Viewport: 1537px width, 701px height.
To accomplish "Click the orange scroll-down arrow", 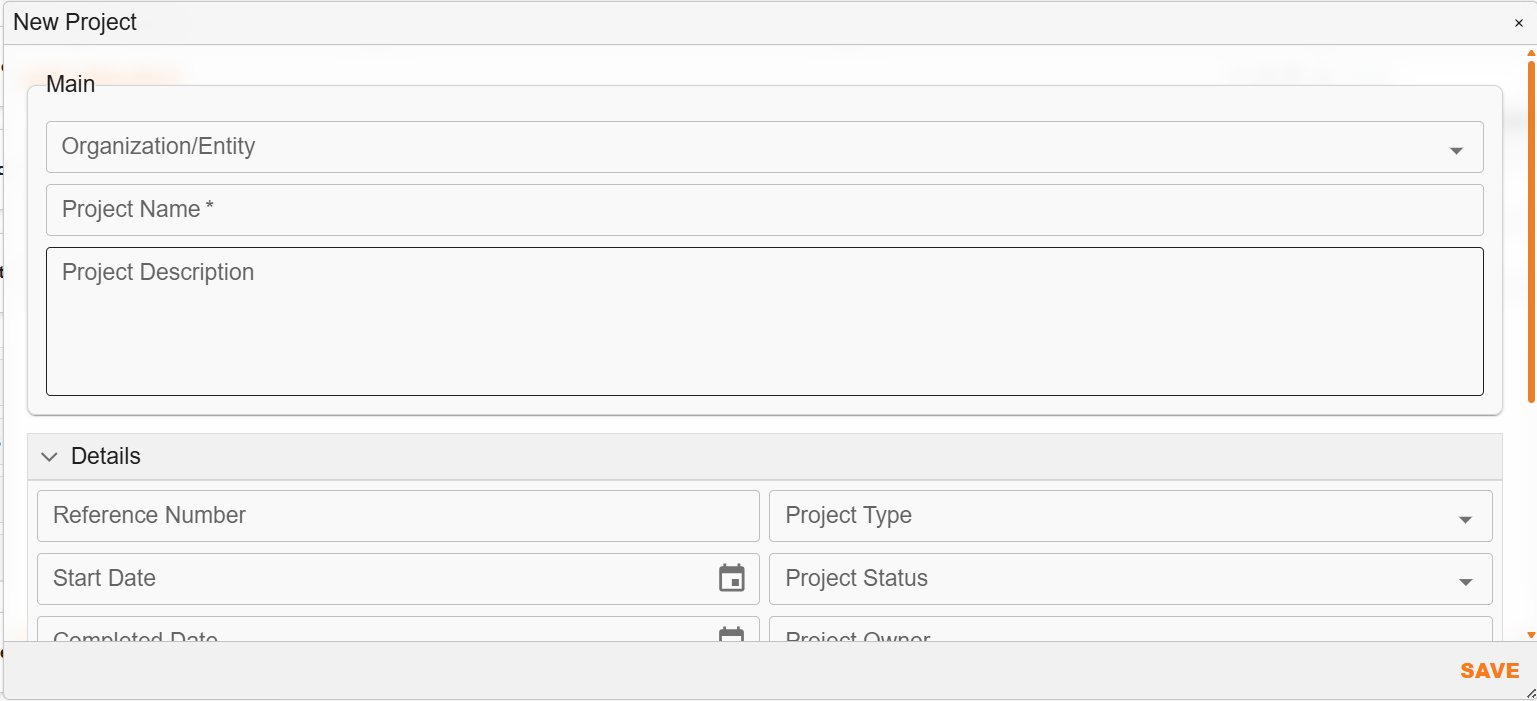I will [1530, 636].
